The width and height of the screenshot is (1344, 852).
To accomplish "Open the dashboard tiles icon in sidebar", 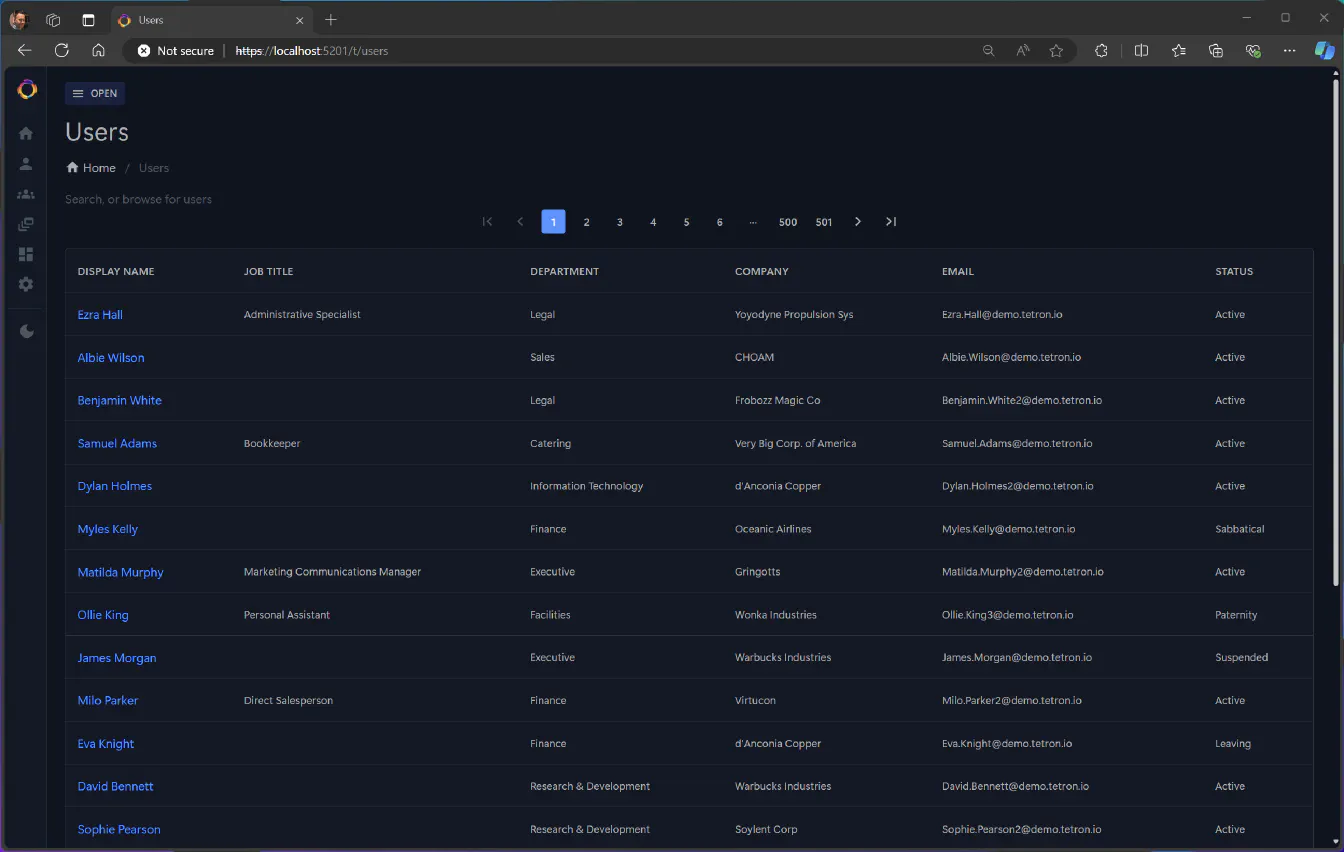I will coord(26,254).
